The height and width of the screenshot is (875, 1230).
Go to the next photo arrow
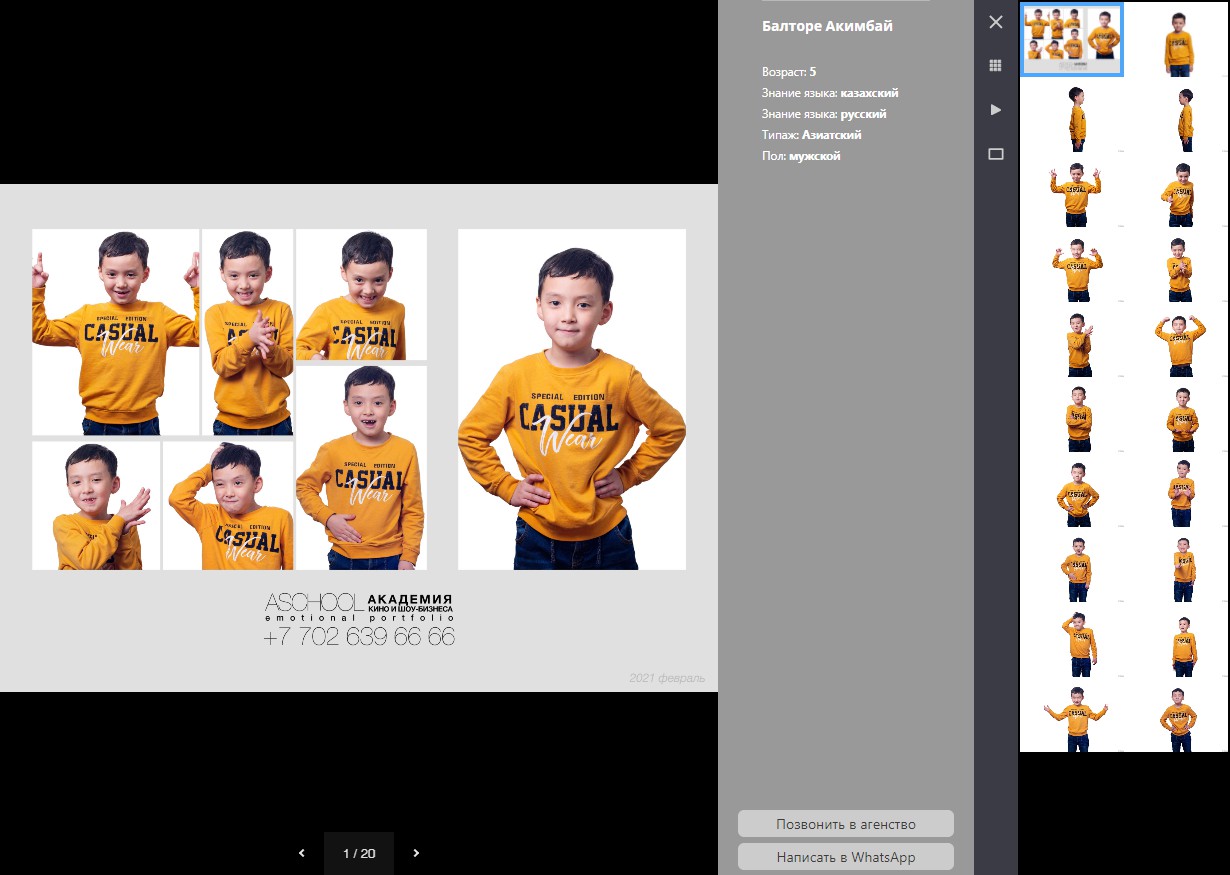(416, 853)
